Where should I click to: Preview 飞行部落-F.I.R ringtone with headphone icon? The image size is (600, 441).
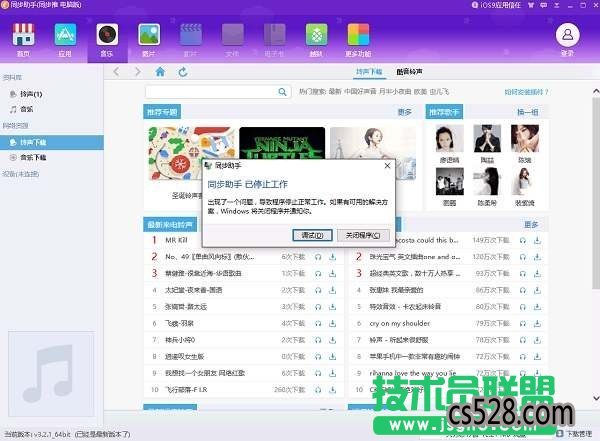[x=318, y=390]
